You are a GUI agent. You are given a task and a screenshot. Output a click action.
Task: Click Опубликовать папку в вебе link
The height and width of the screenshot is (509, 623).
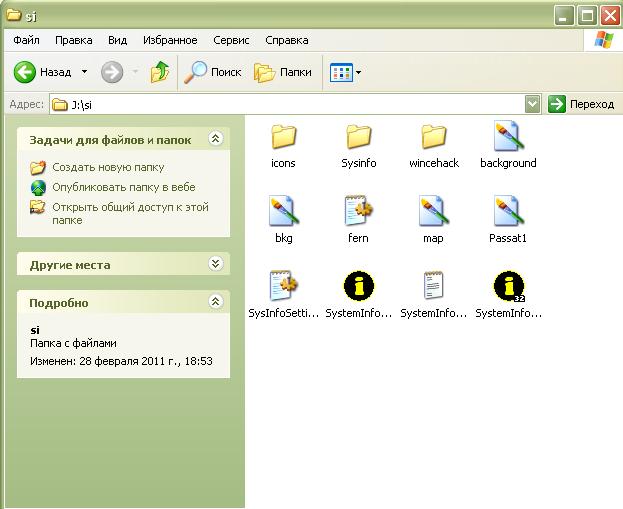pyautogui.click(x=124, y=187)
